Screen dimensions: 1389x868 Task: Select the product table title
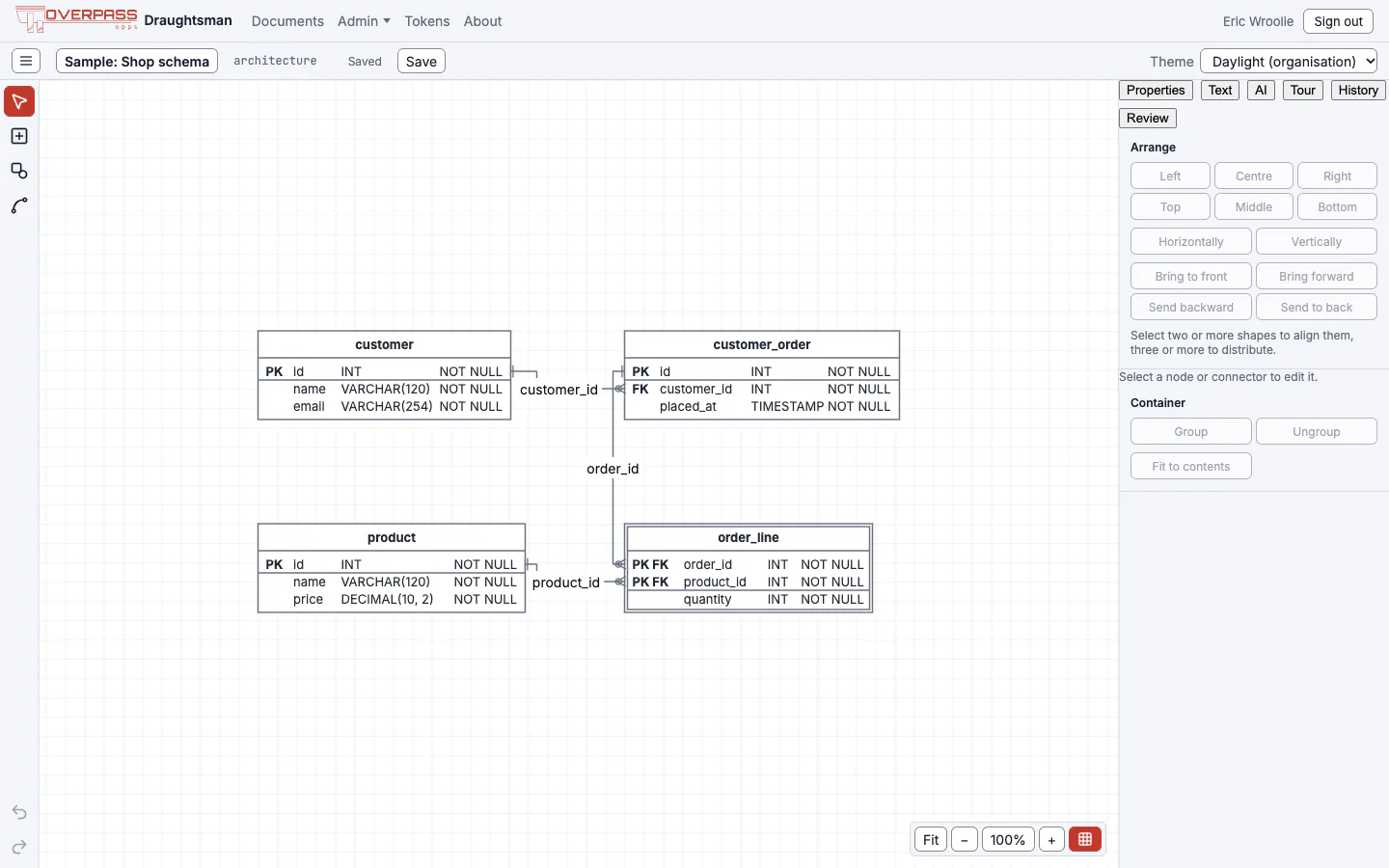click(392, 537)
